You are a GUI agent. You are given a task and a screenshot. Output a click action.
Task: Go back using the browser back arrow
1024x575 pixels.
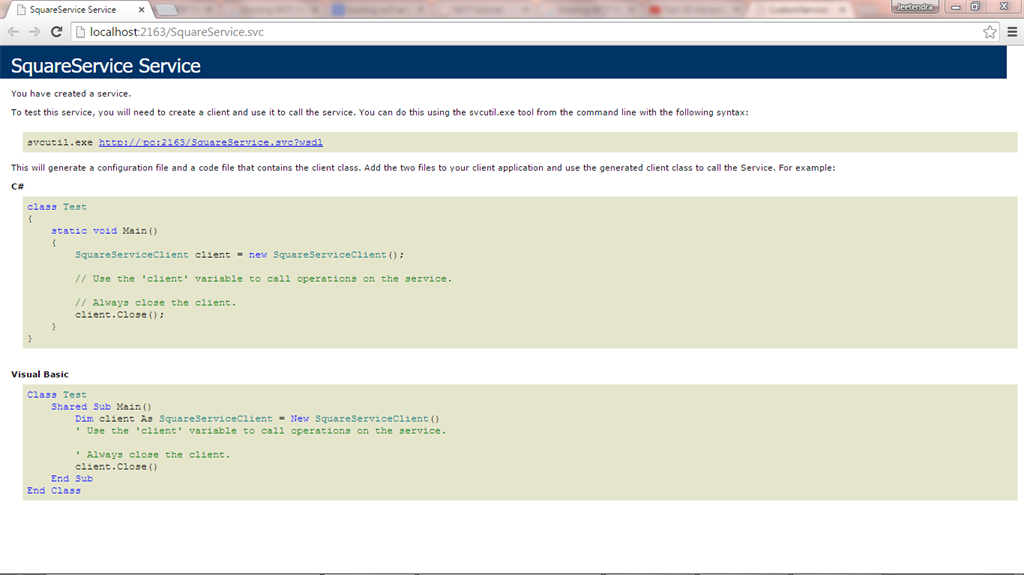[13, 31]
